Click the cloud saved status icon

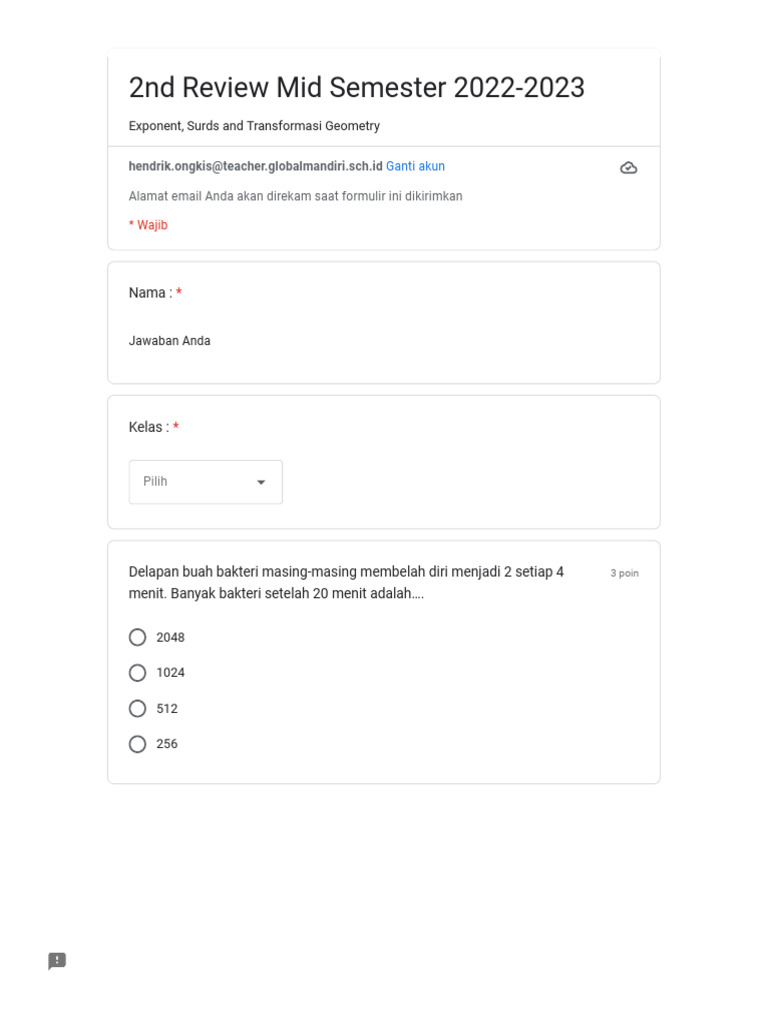point(628,168)
